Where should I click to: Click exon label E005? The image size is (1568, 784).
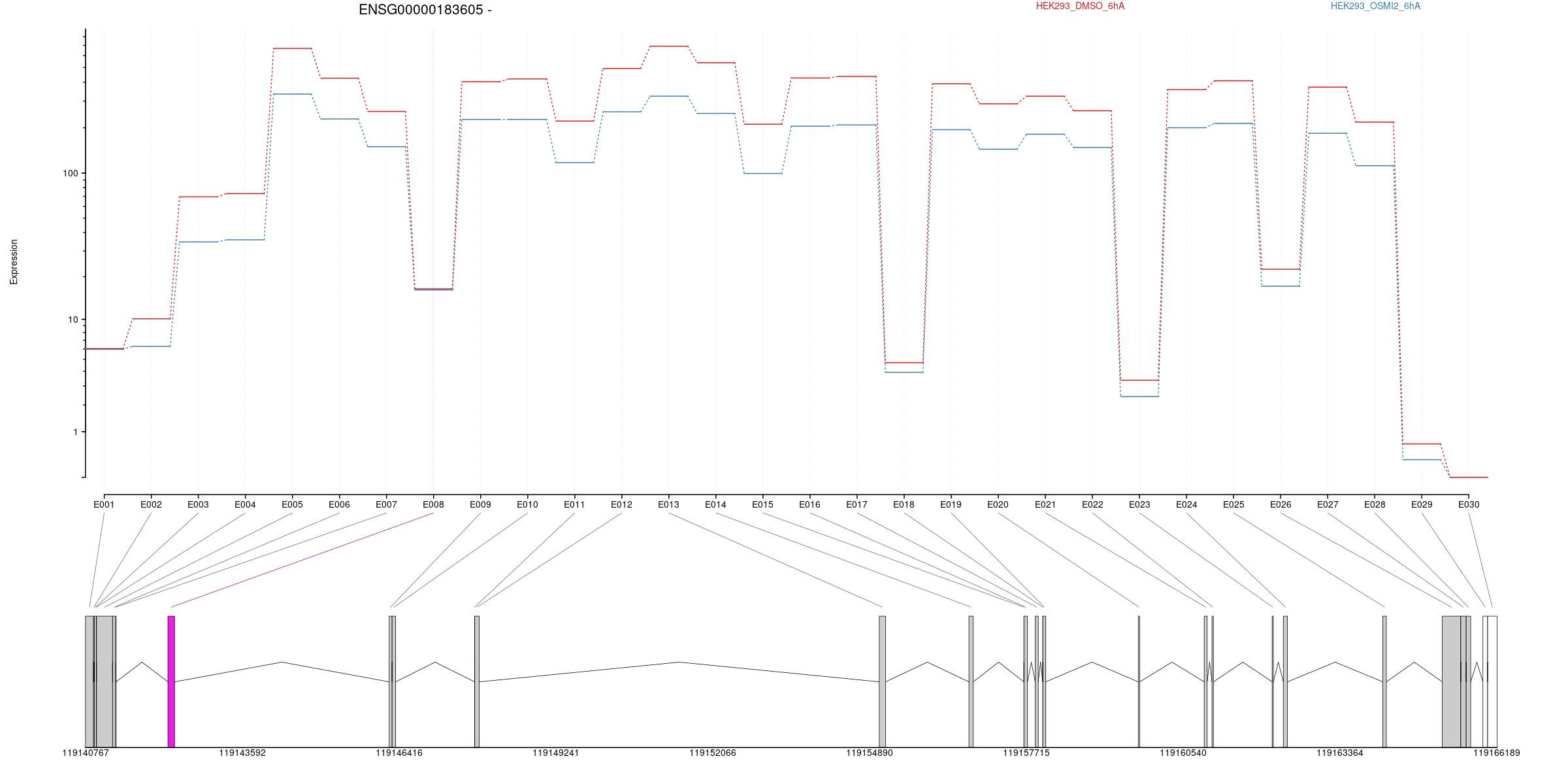[x=292, y=504]
